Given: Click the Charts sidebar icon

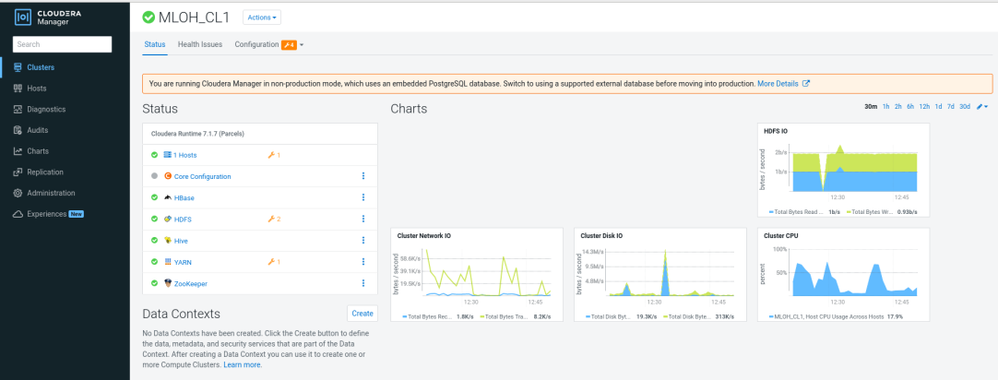Looking at the screenshot, I should coord(18,151).
